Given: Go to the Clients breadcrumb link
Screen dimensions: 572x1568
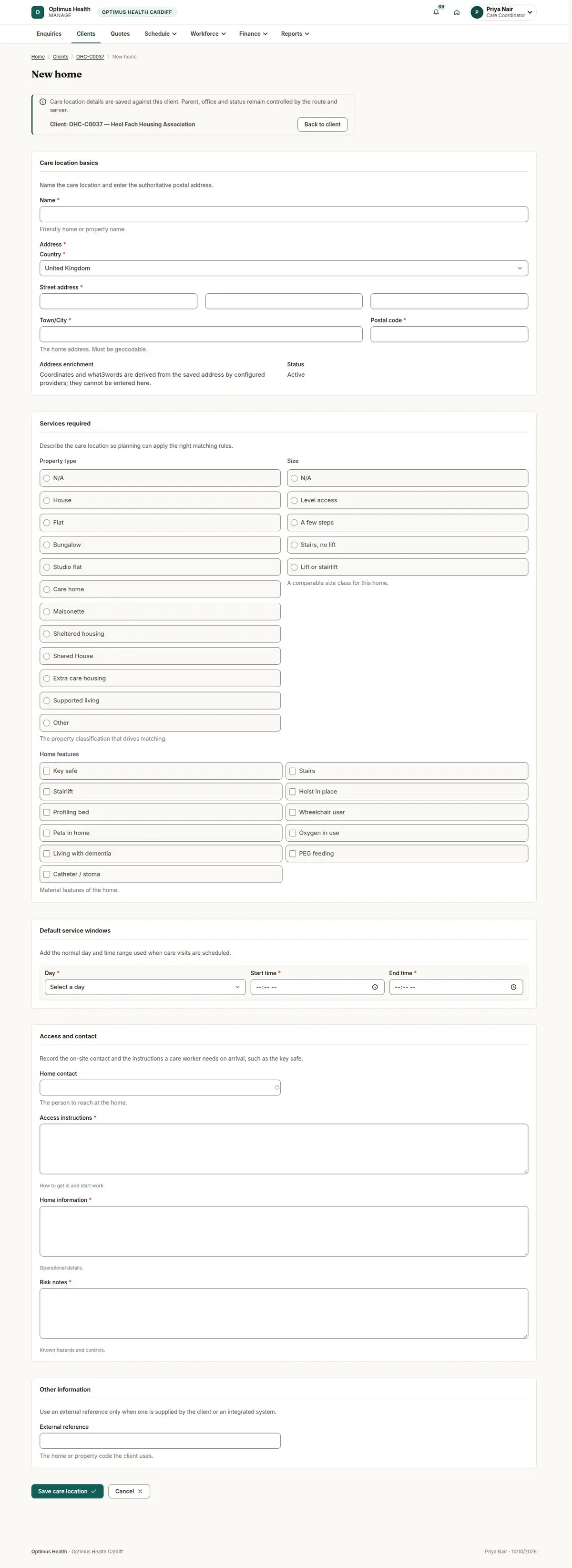Looking at the screenshot, I should pos(60,57).
